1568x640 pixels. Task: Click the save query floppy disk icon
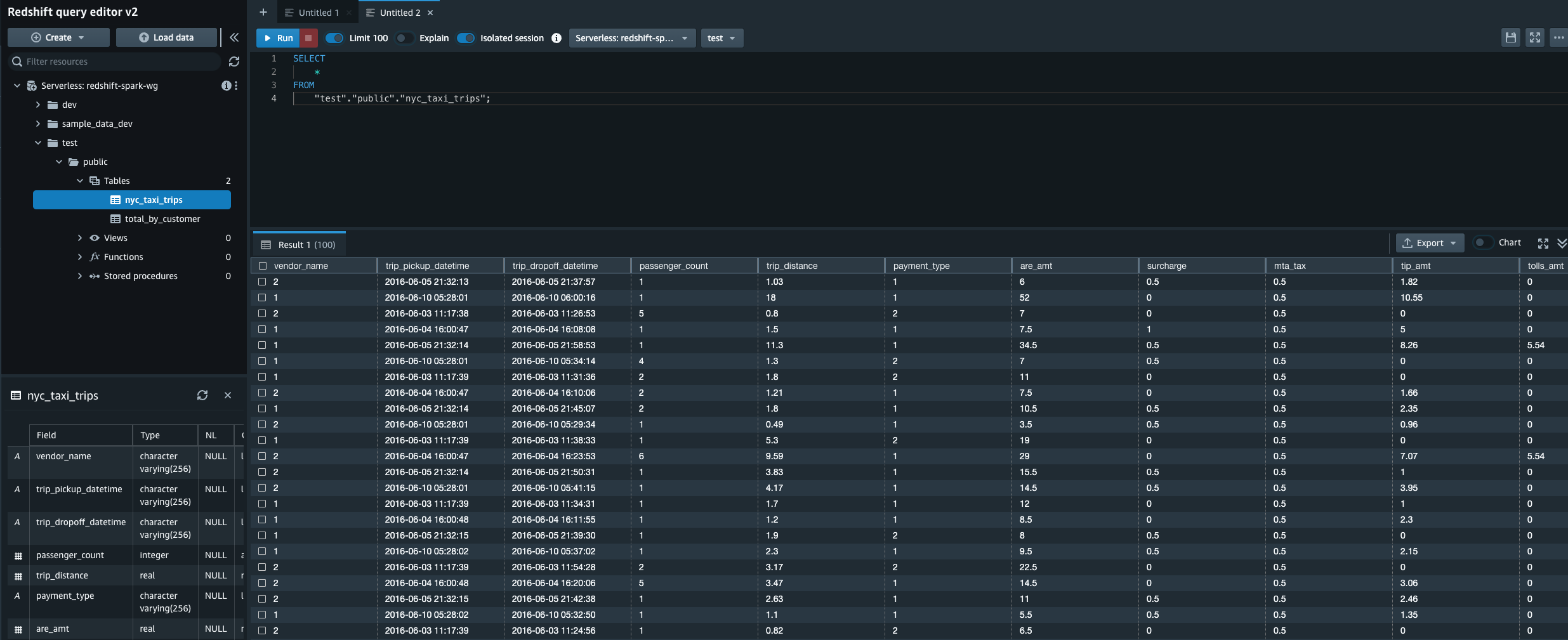pos(1511,38)
